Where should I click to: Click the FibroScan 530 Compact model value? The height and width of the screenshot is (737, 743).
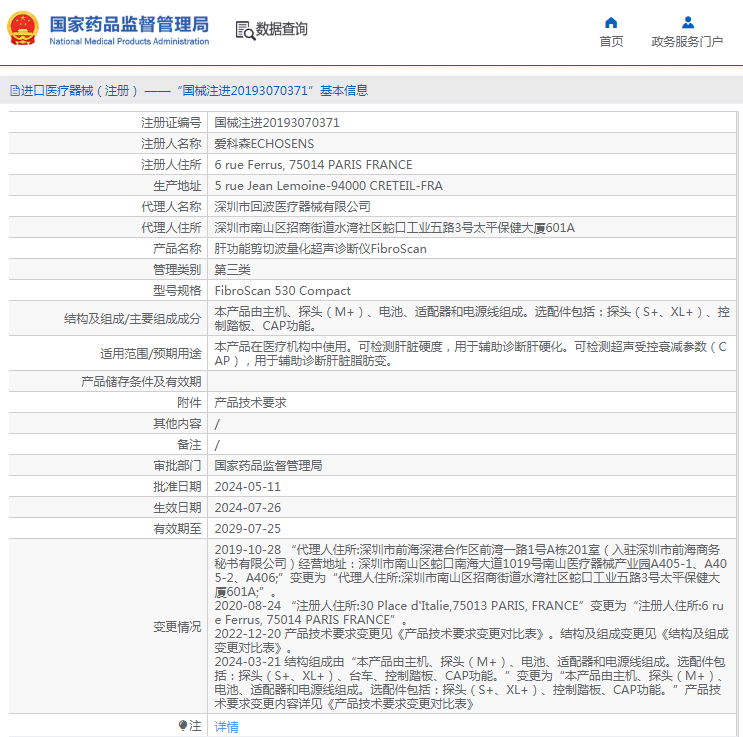pos(283,291)
